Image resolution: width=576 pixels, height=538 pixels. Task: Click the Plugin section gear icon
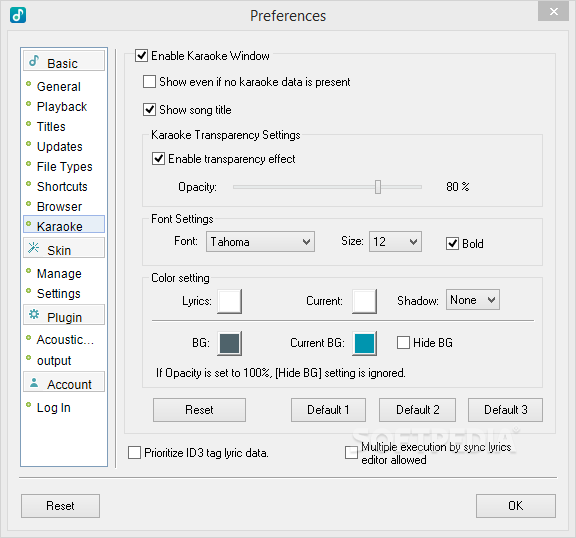pyautogui.click(x=34, y=314)
